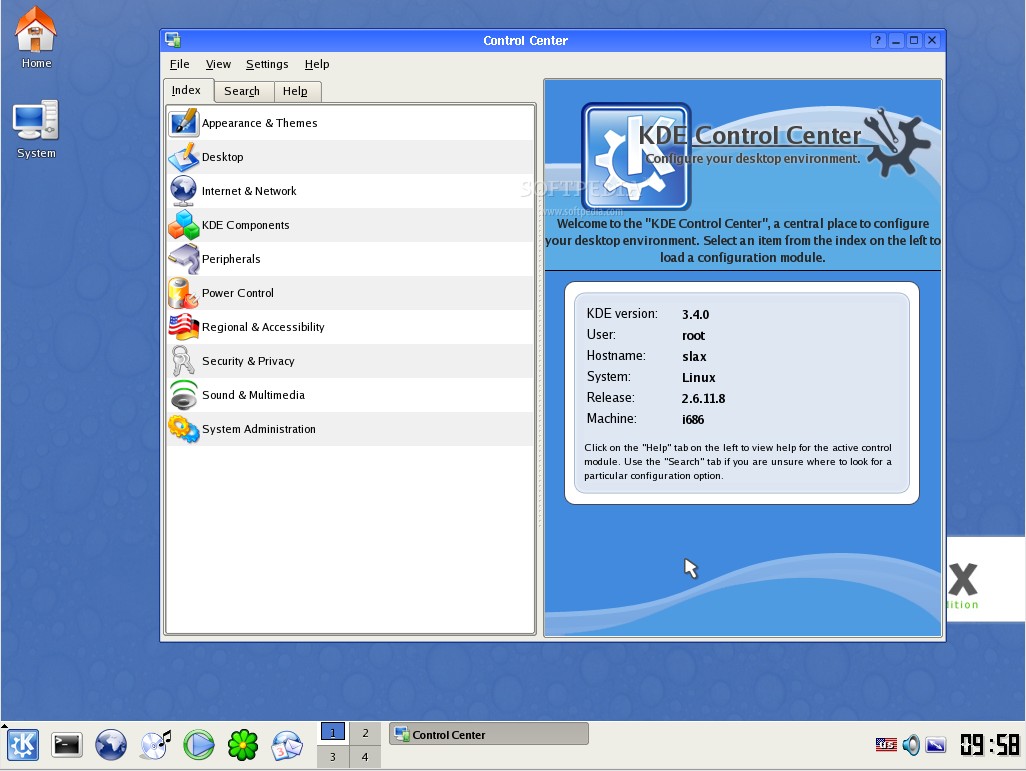
Task: Switch to the Index tab
Action: [188, 90]
